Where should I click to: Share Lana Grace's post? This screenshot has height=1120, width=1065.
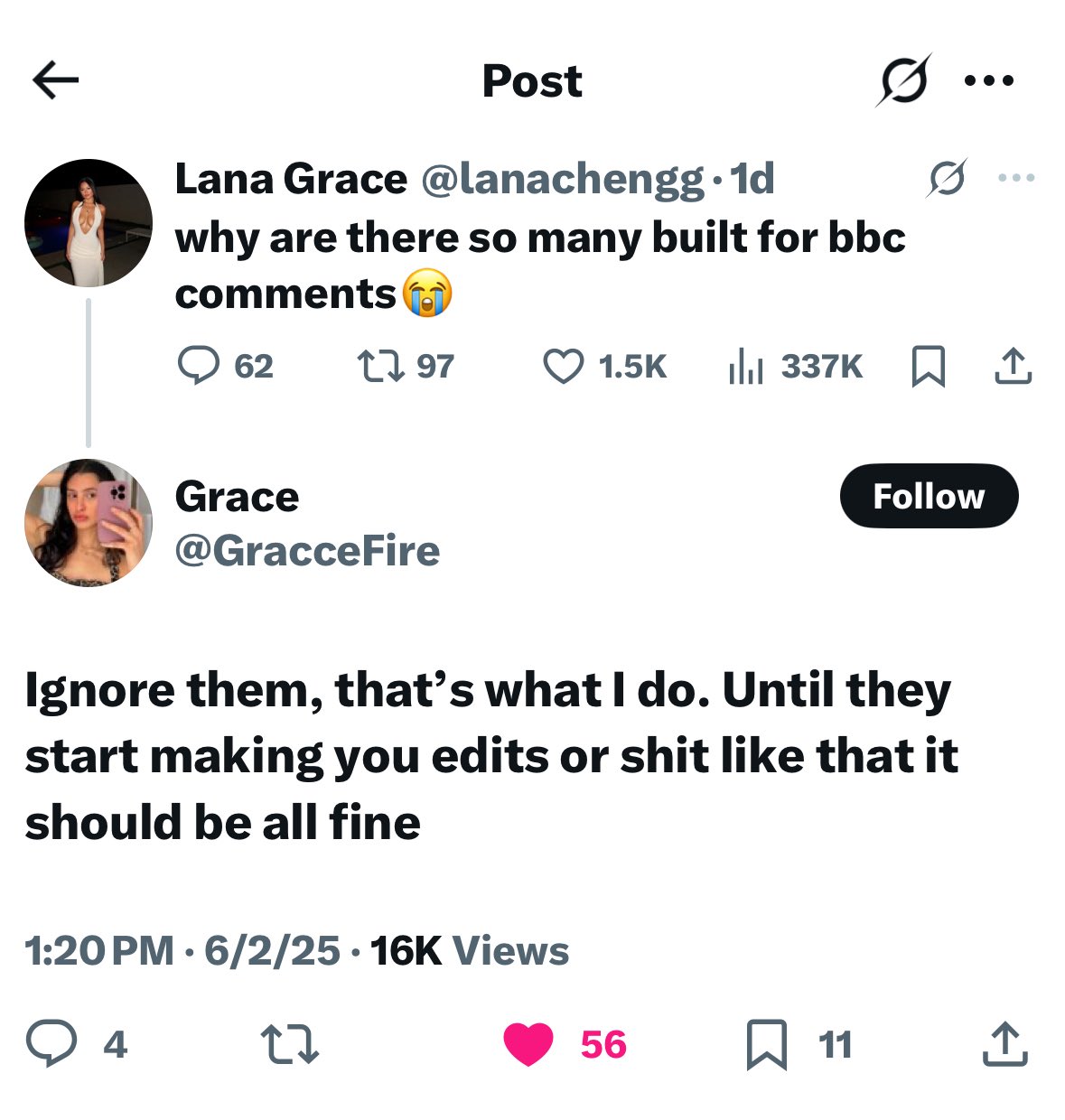1012,366
